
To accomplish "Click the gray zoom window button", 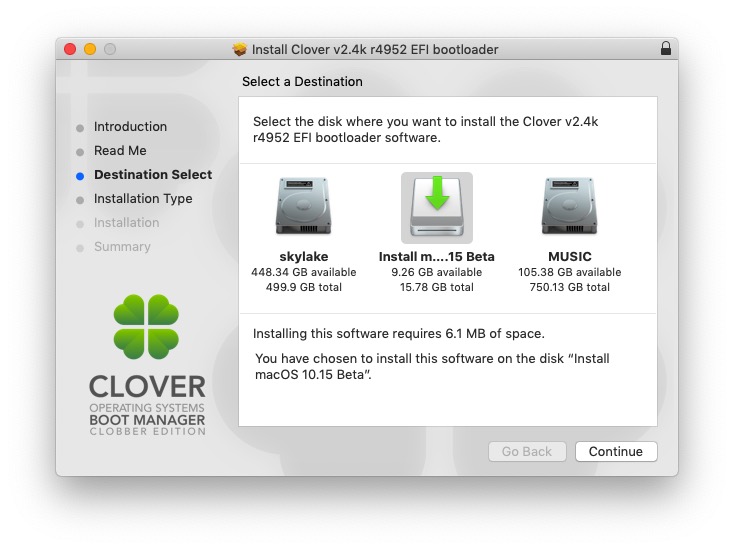I will point(110,49).
